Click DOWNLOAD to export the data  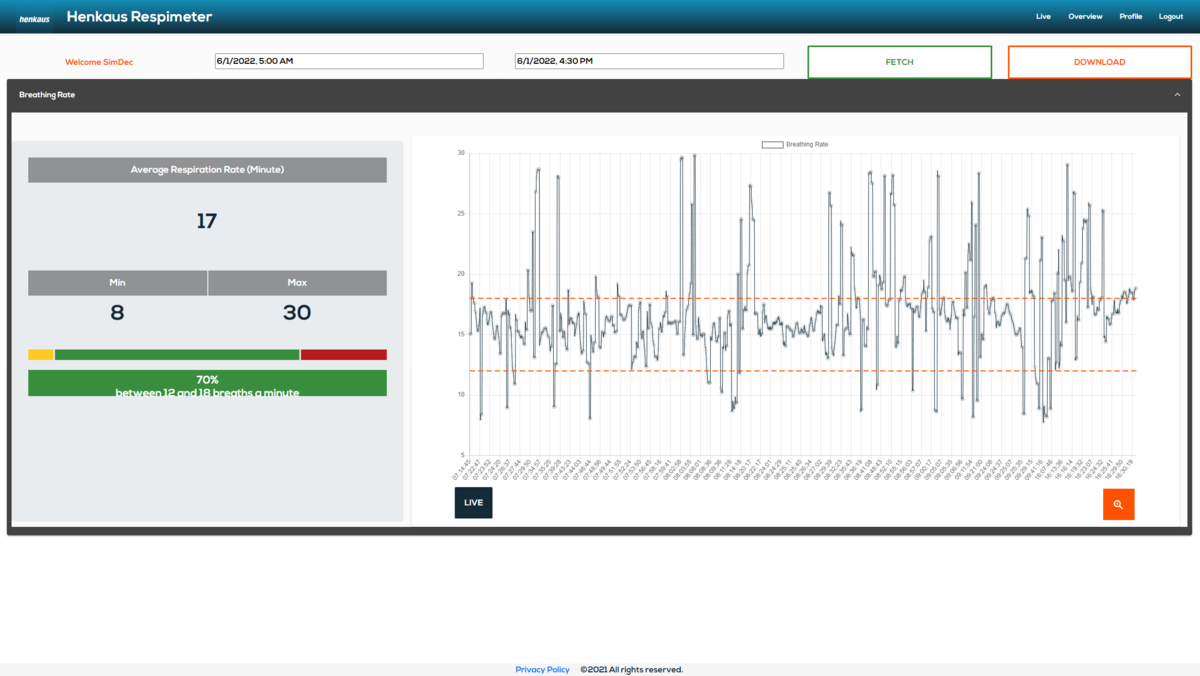point(1099,61)
